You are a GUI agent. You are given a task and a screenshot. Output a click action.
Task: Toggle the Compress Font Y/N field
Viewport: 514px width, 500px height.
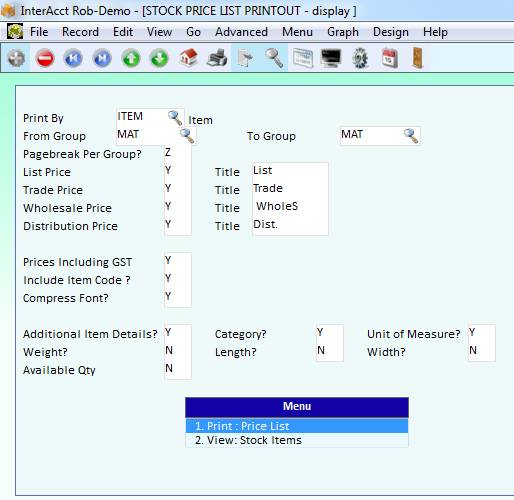coord(178,297)
